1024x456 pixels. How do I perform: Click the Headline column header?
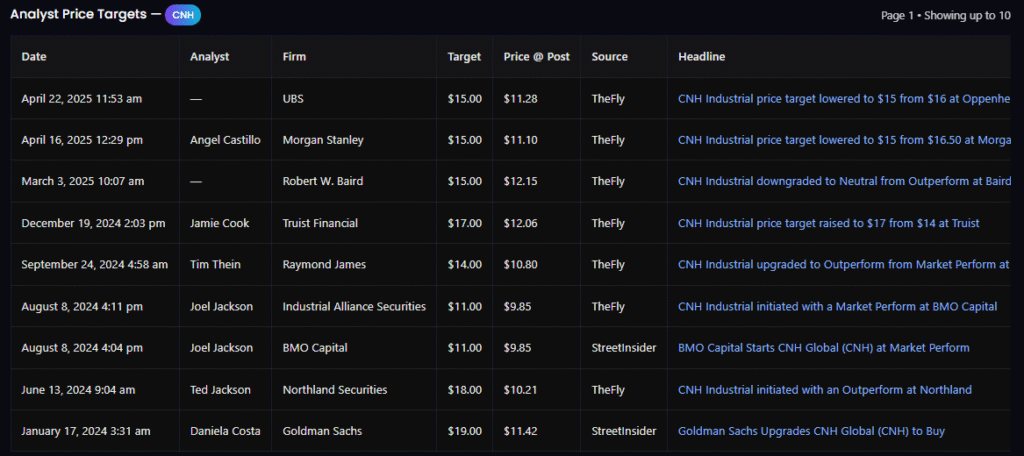tap(701, 57)
